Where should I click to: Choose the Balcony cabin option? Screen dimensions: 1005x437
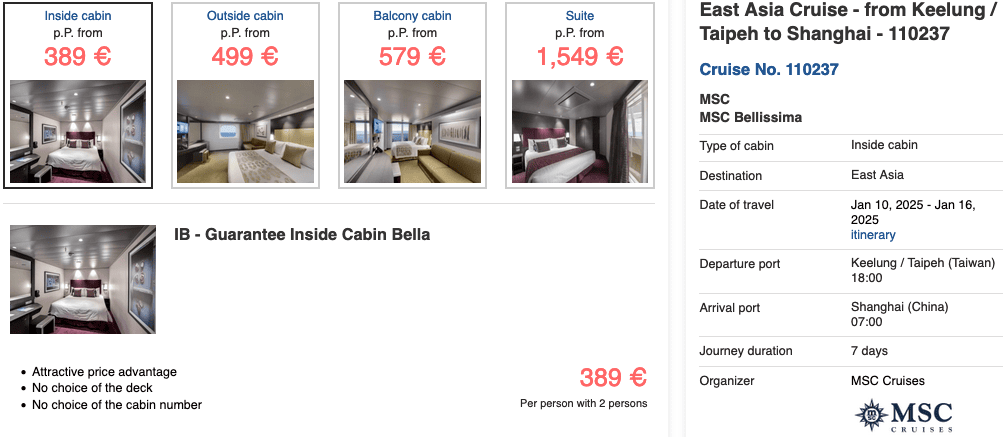(x=412, y=16)
